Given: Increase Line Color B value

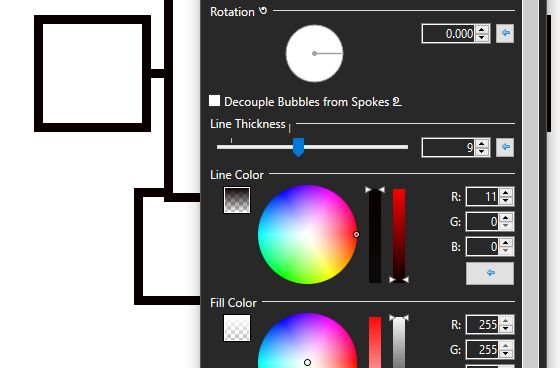Looking at the screenshot, I should [x=506, y=243].
